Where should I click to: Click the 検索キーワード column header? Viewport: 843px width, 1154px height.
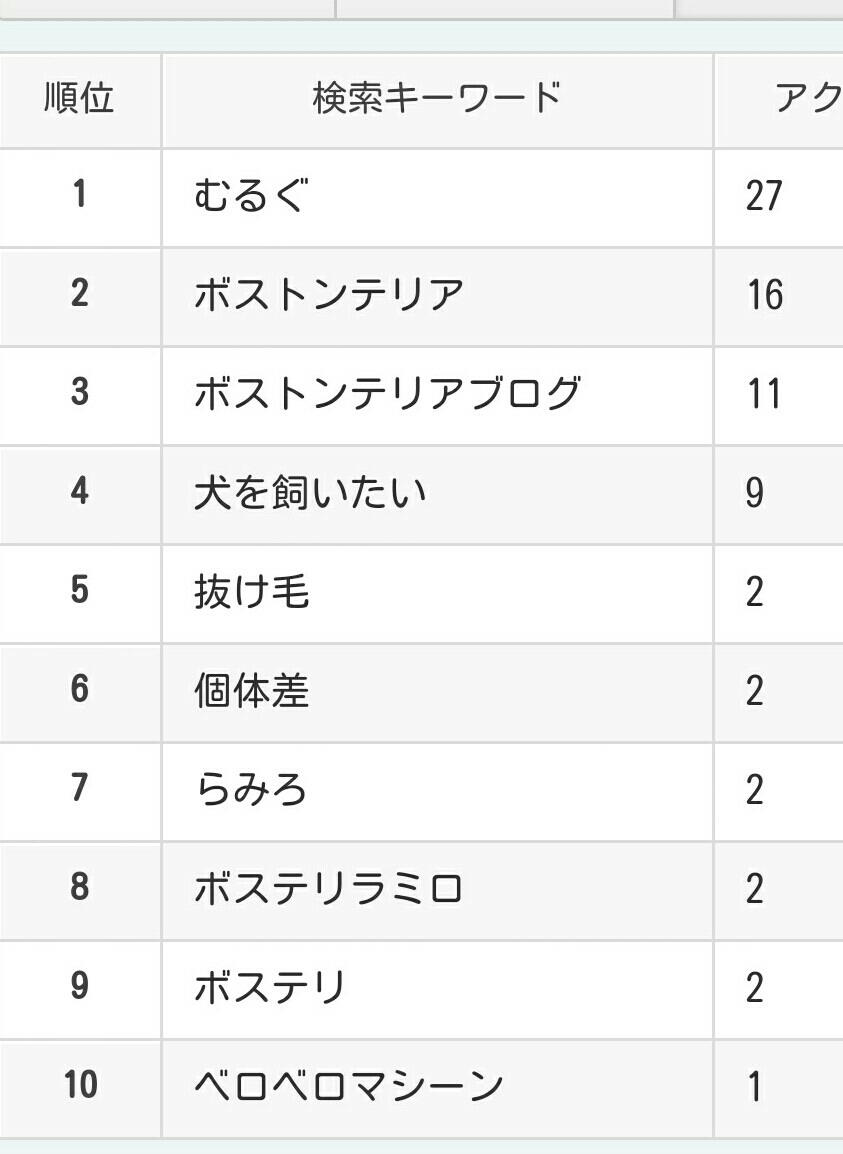pos(437,99)
